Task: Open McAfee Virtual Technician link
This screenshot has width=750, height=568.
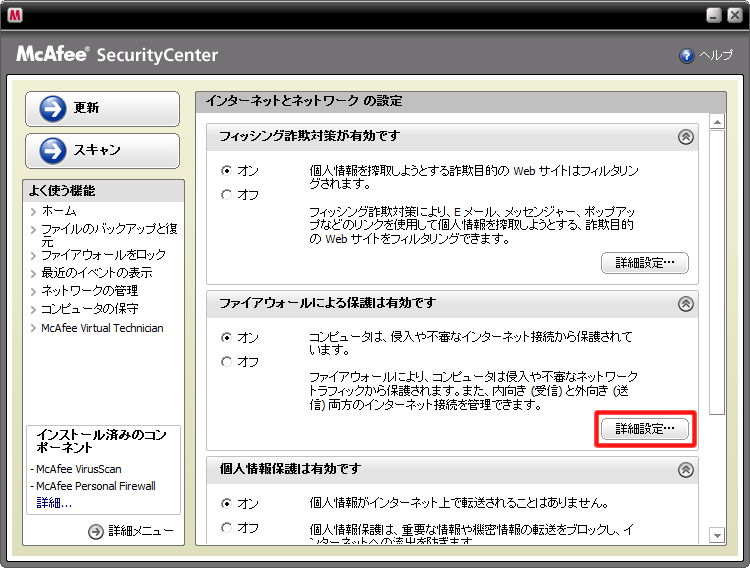Action: (102, 328)
